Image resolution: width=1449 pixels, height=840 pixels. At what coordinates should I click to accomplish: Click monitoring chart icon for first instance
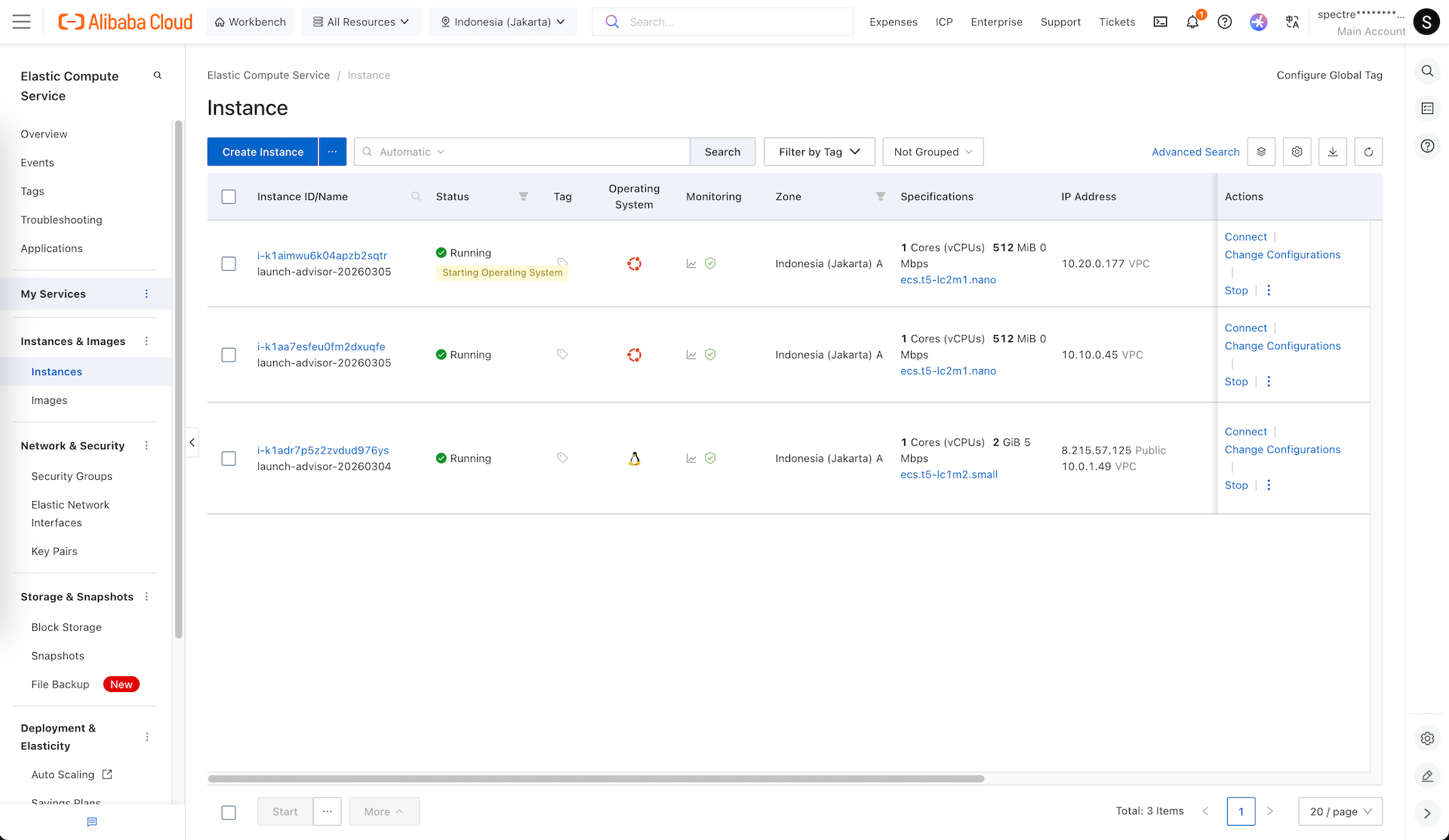[691, 263]
